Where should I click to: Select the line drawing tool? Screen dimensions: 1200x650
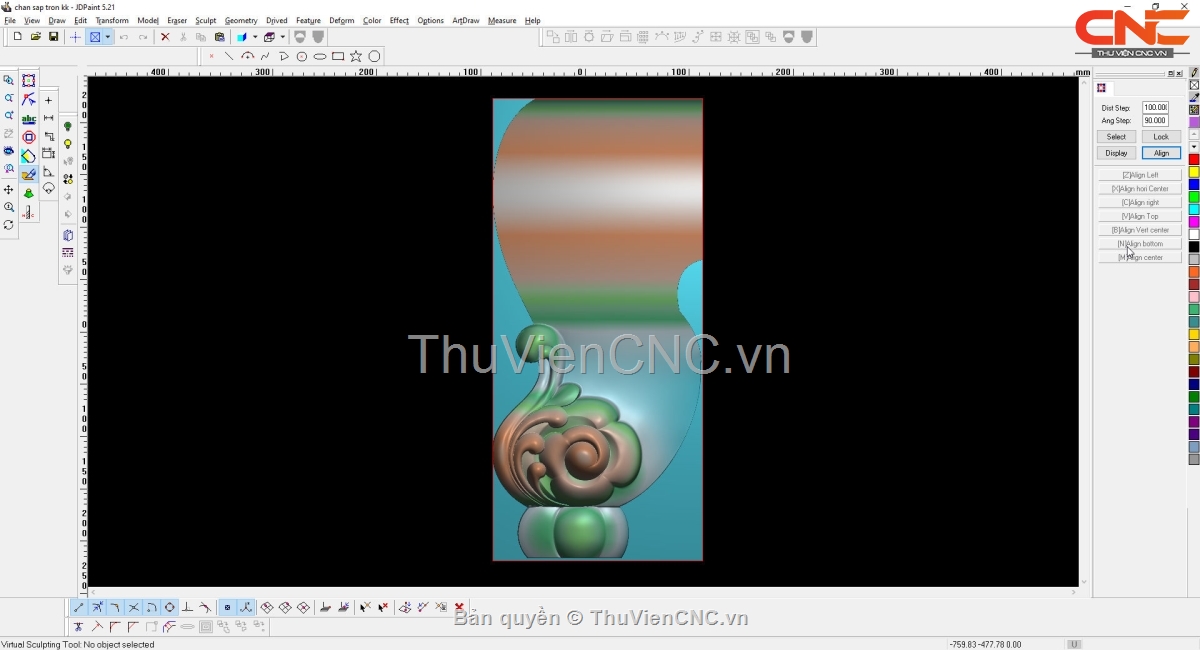(x=229, y=56)
